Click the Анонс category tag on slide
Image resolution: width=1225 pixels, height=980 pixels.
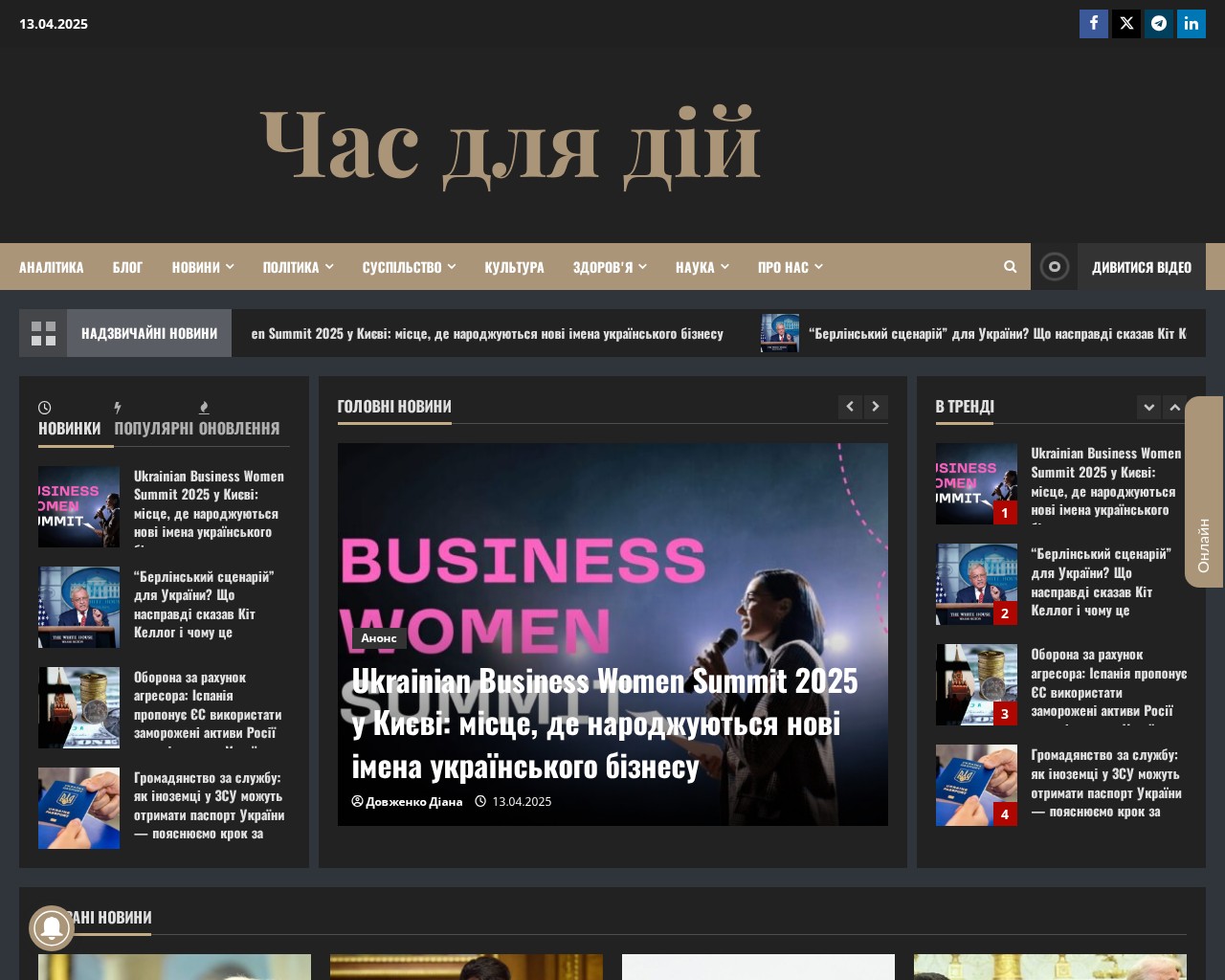click(379, 638)
